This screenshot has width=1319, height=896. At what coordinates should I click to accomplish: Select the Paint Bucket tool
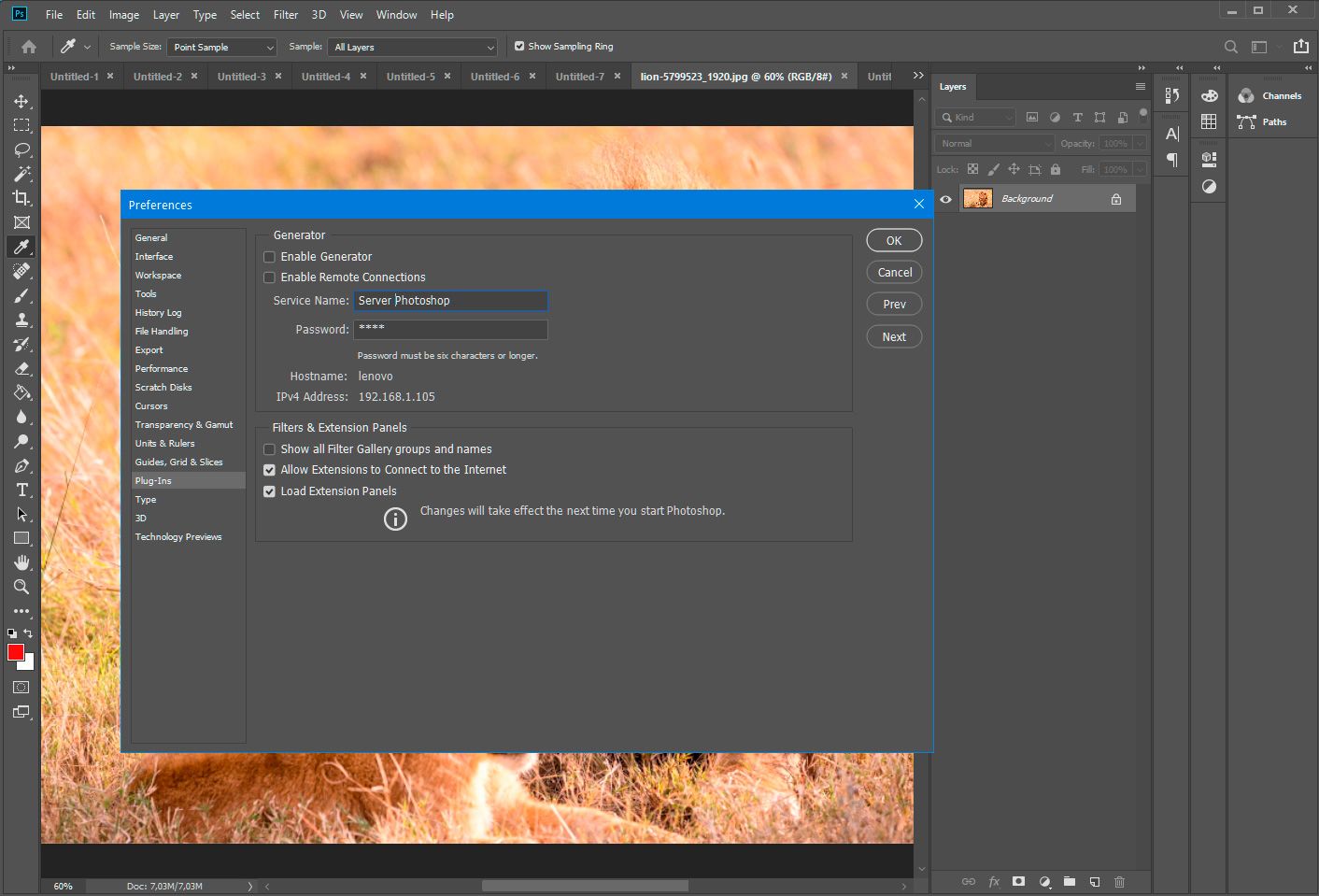[21, 392]
